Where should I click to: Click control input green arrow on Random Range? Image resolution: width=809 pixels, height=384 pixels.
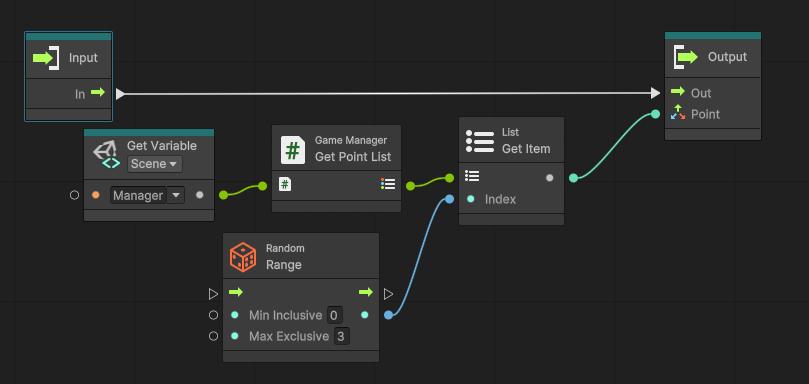(236, 293)
